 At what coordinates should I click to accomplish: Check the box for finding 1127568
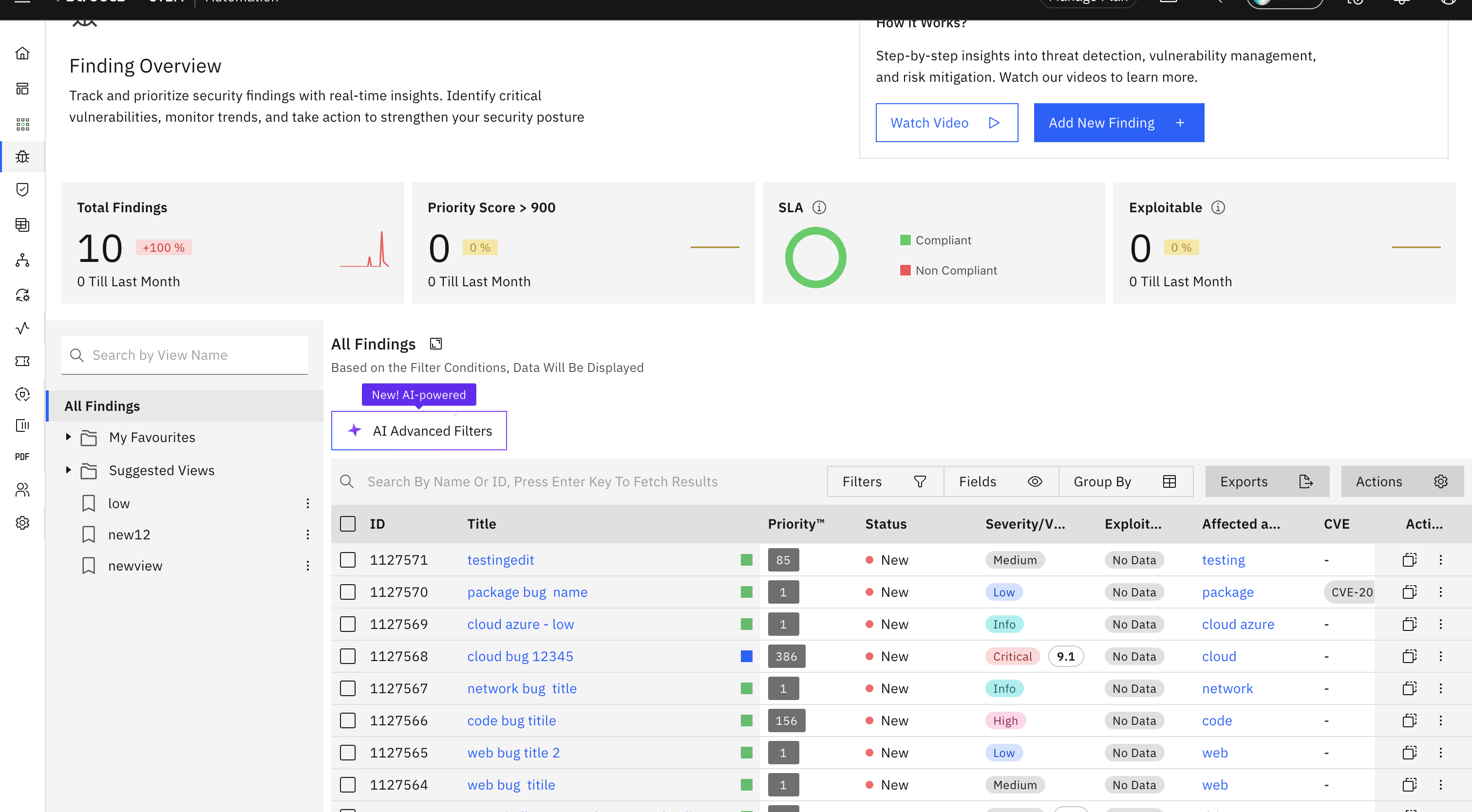(x=347, y=656)
